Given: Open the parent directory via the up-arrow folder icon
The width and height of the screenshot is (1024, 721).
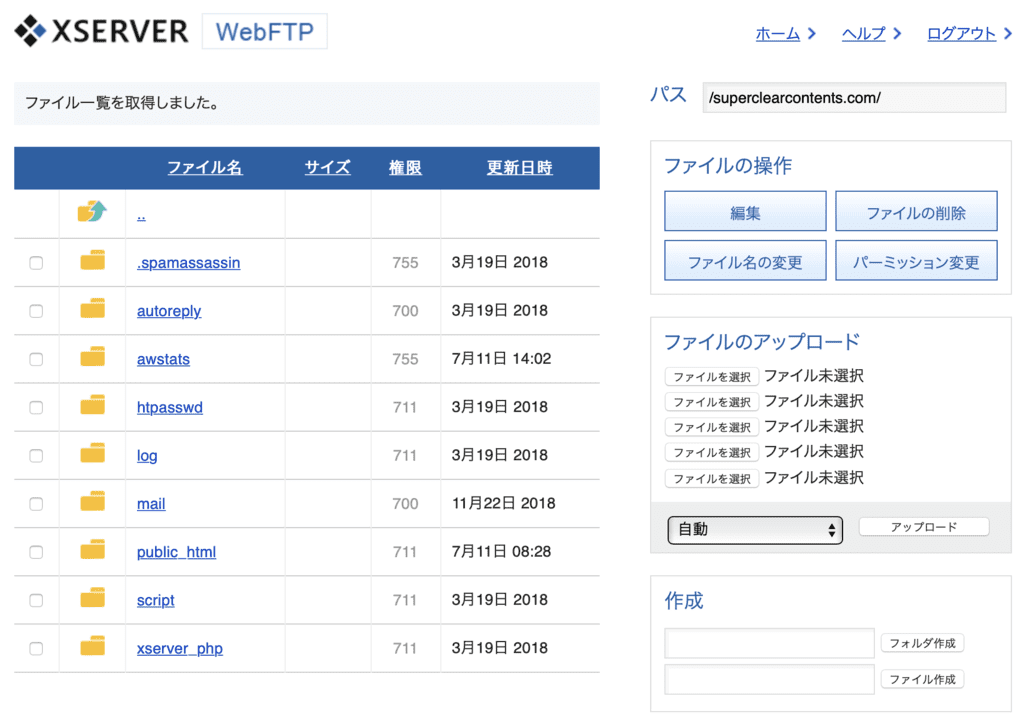Looking at the screenshot, I should pyautogui.click(x=92, y=212).
